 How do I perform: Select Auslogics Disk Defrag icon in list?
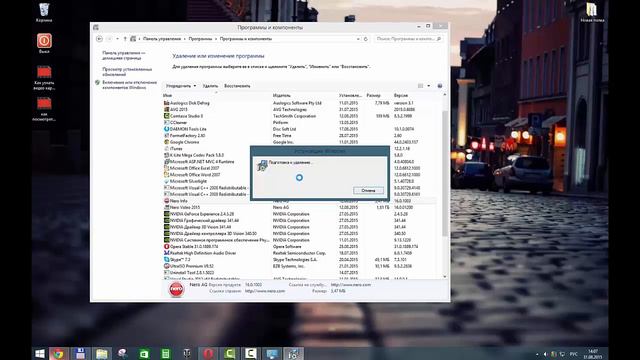pyautogui.click(x=167, y=103)
